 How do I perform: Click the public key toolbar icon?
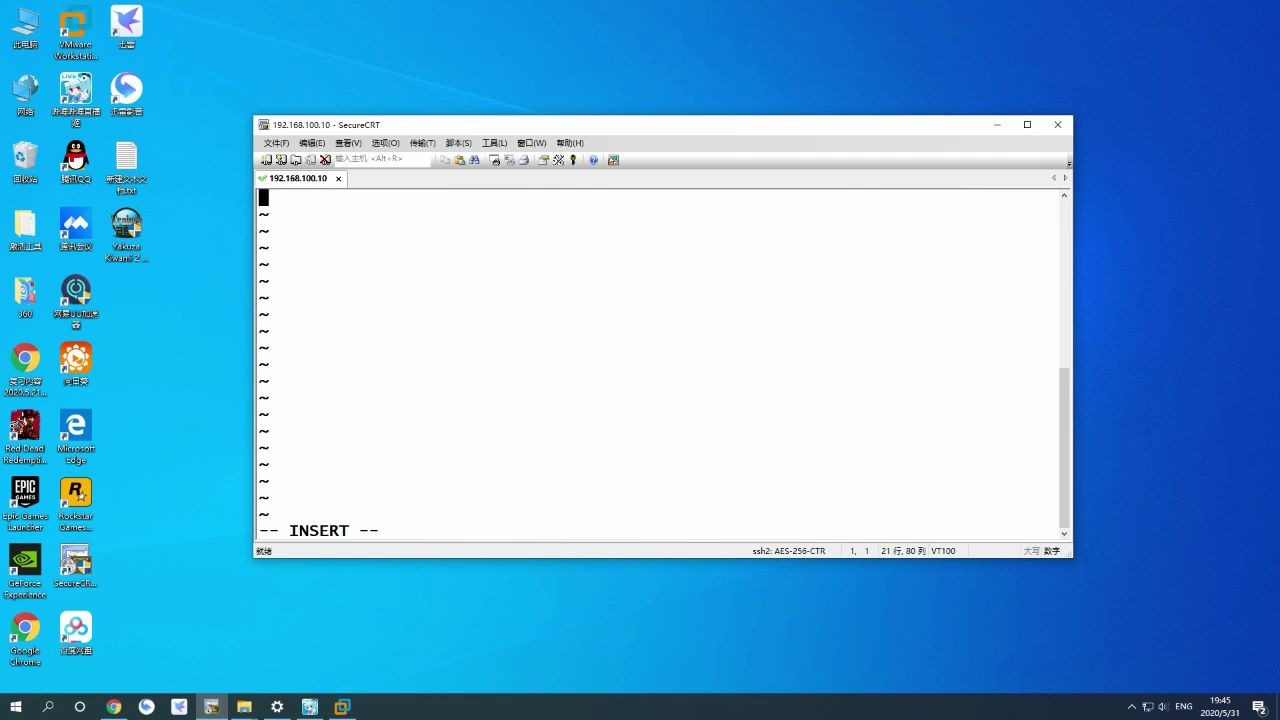click(x=573, y=160)
